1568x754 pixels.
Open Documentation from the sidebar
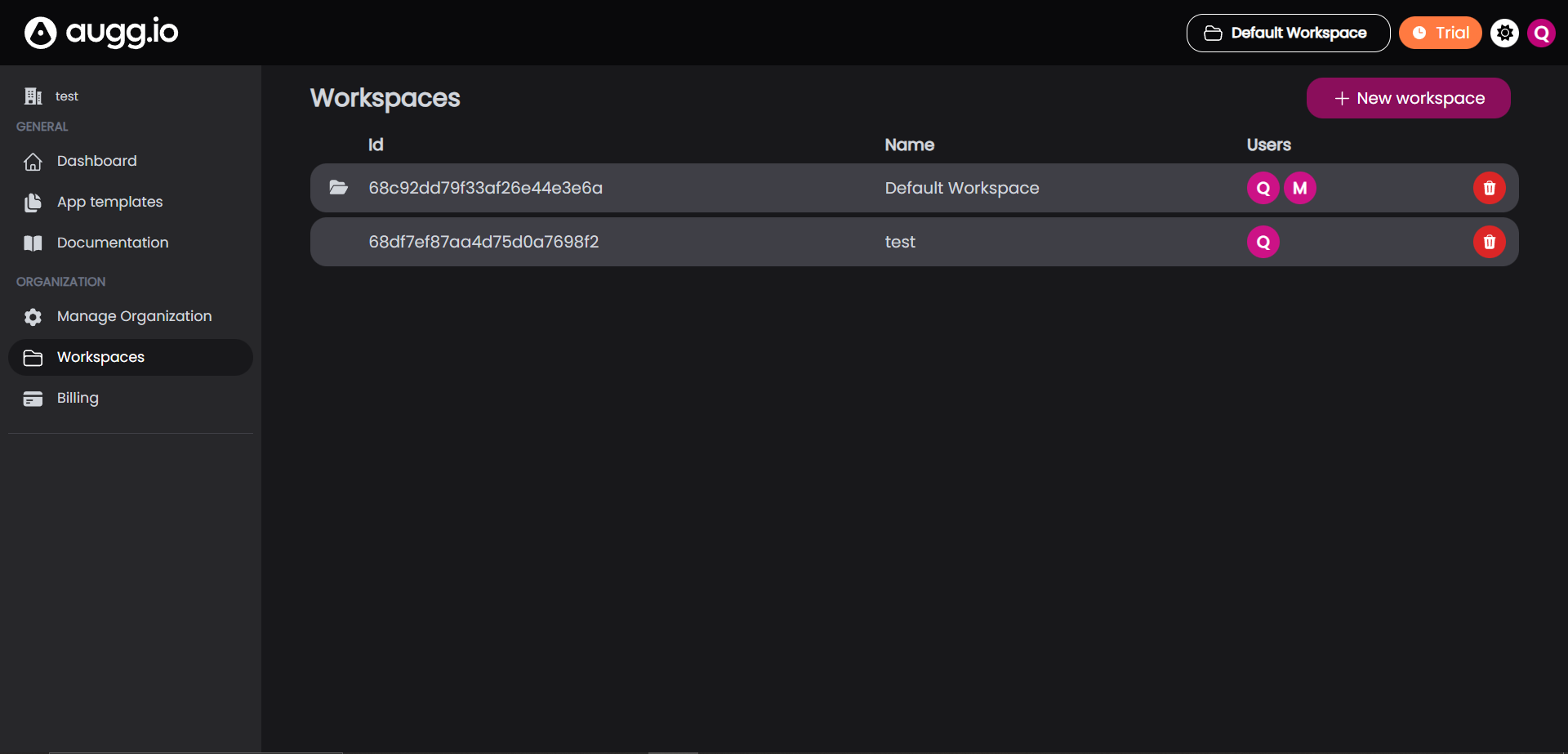[112, 243]
